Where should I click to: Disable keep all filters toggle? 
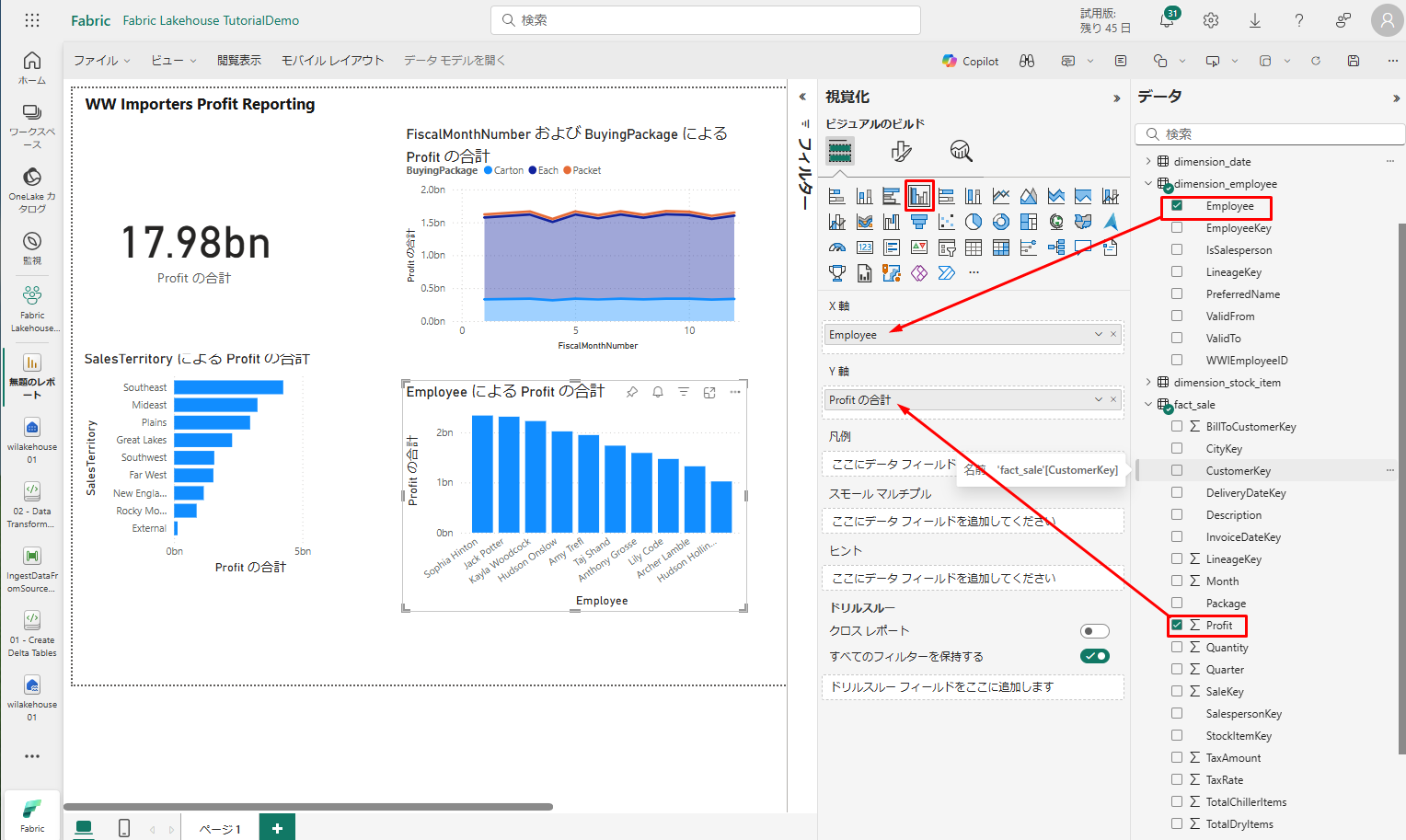1094,656
